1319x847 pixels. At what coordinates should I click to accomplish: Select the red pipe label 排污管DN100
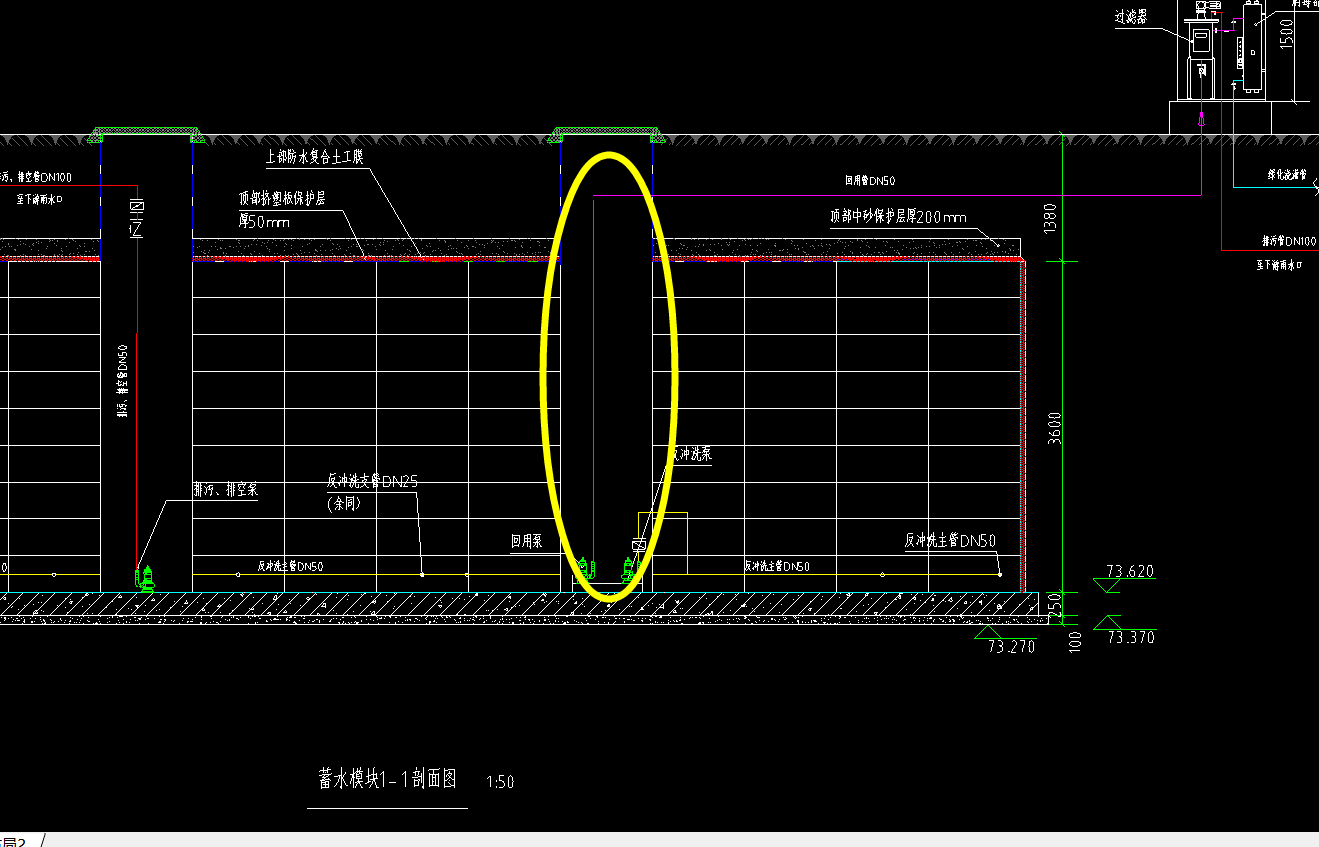tap(1288, 241)
